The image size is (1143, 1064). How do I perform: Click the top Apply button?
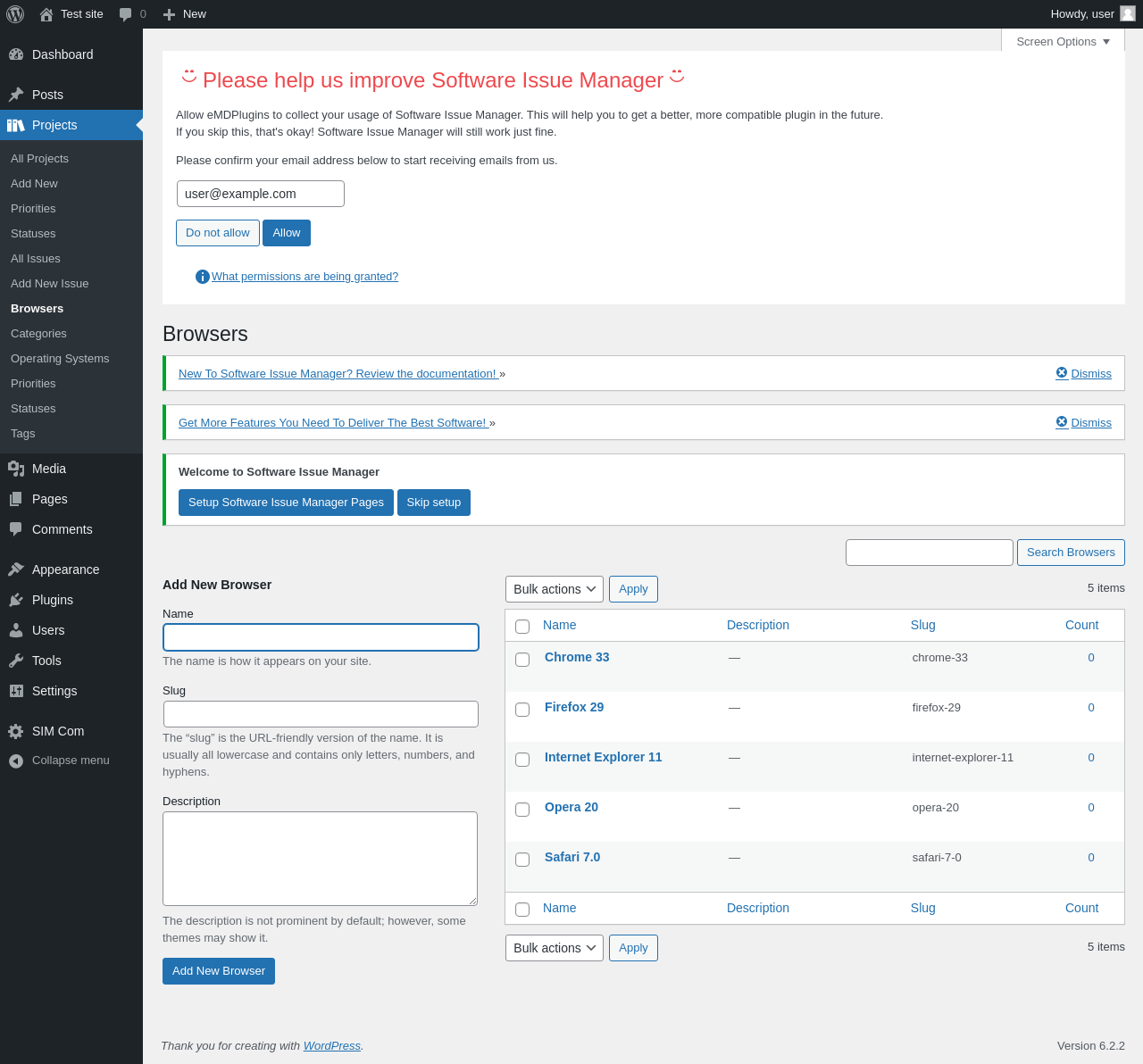[x=633, y=589]
